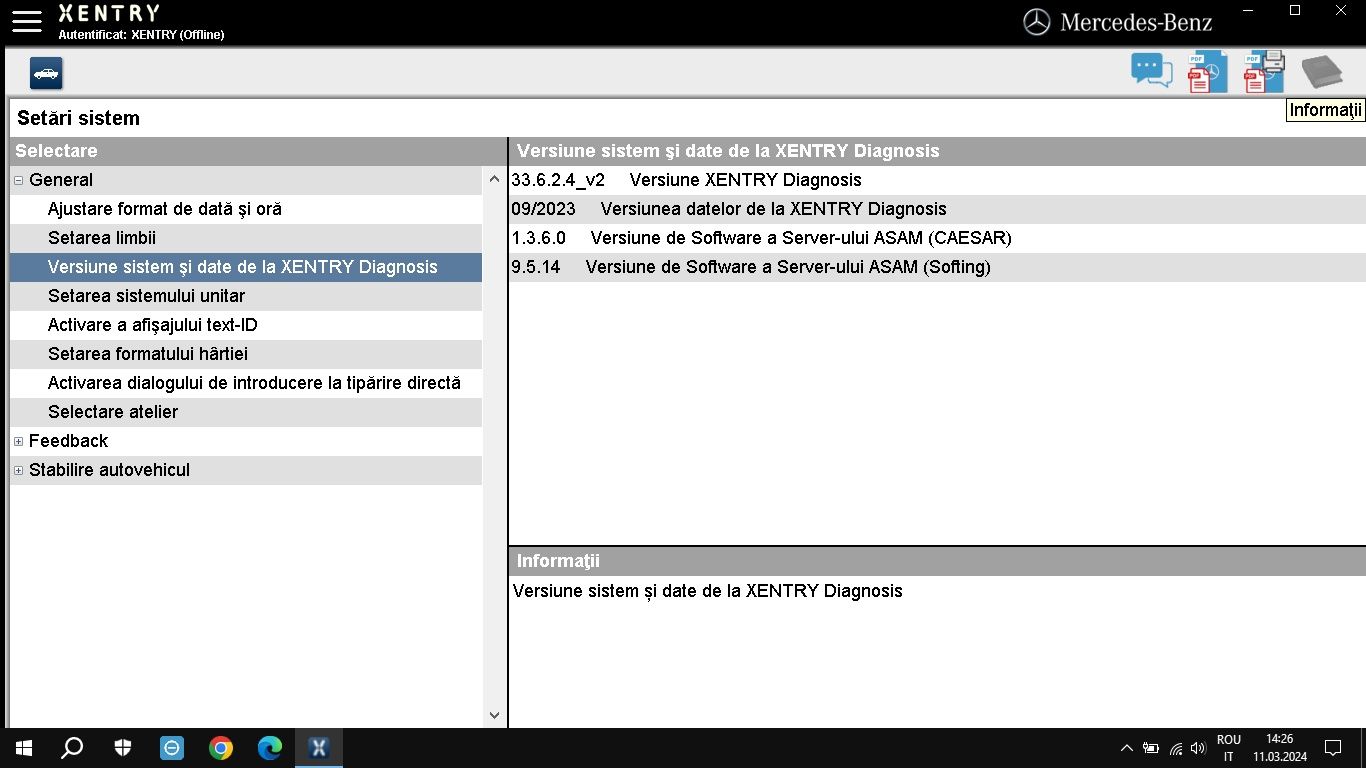This screenshot has width=1366, height=768.
Task: Click the ROU IT language indicator
Action: point(1229,748)
